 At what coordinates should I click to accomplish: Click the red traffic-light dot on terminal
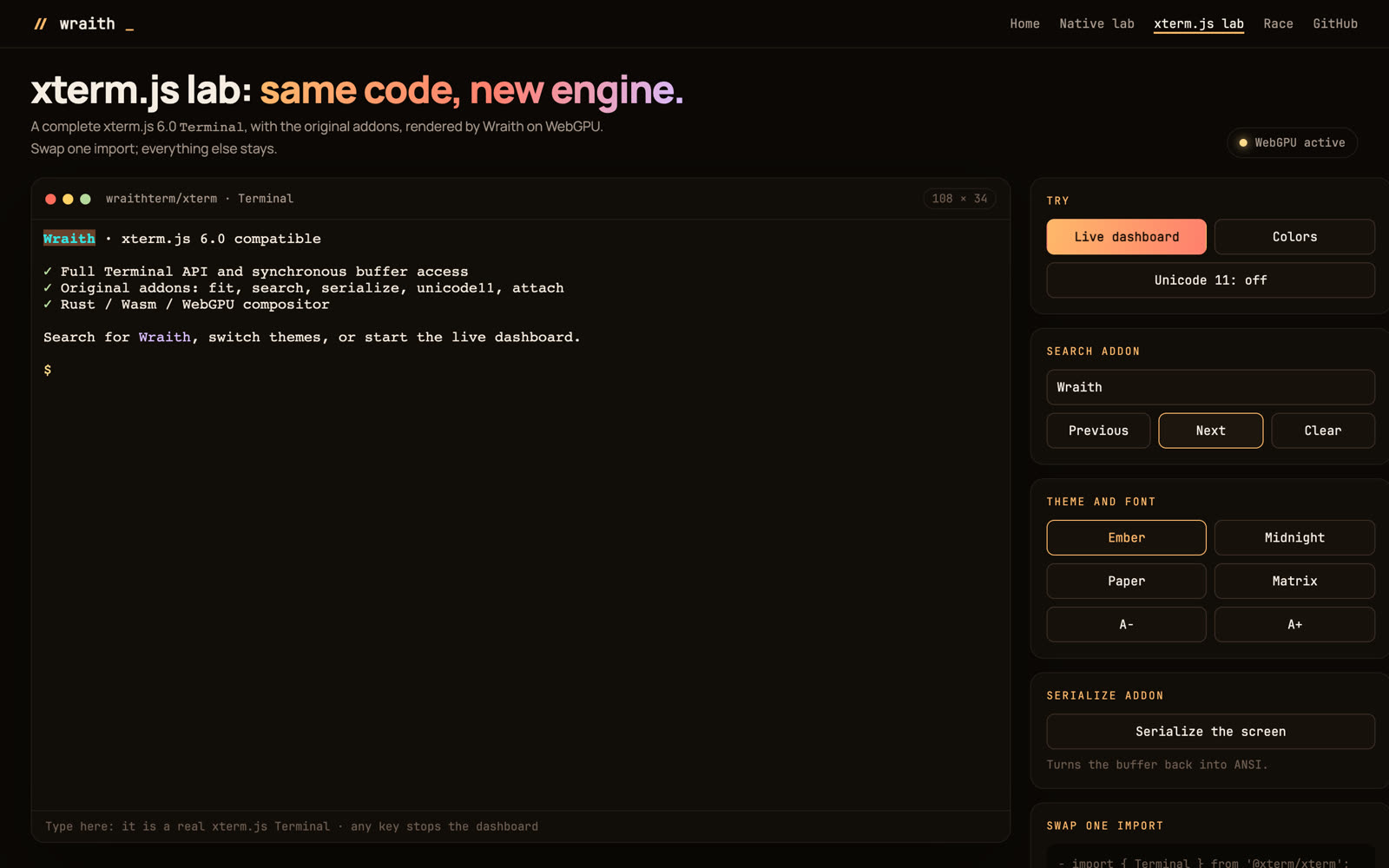50,199
